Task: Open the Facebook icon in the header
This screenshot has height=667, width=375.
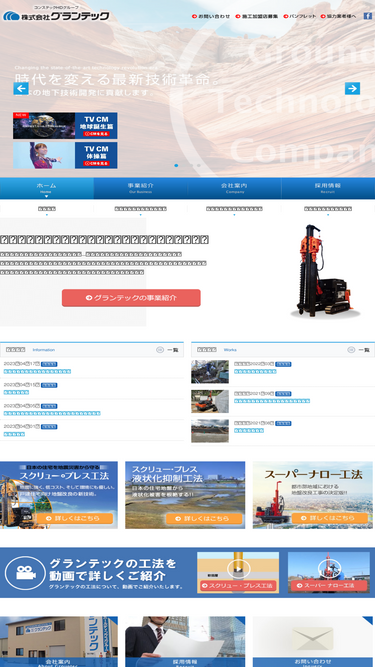Action: (x=367, y=16)
